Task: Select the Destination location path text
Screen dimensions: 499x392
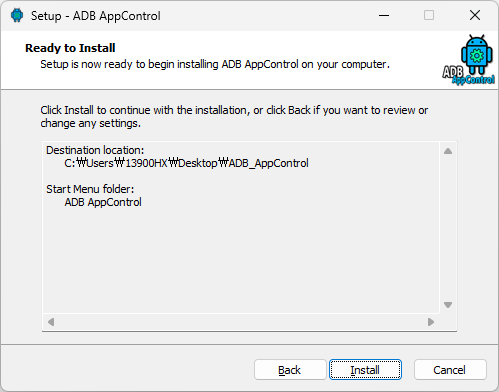Action: point(186,163)
